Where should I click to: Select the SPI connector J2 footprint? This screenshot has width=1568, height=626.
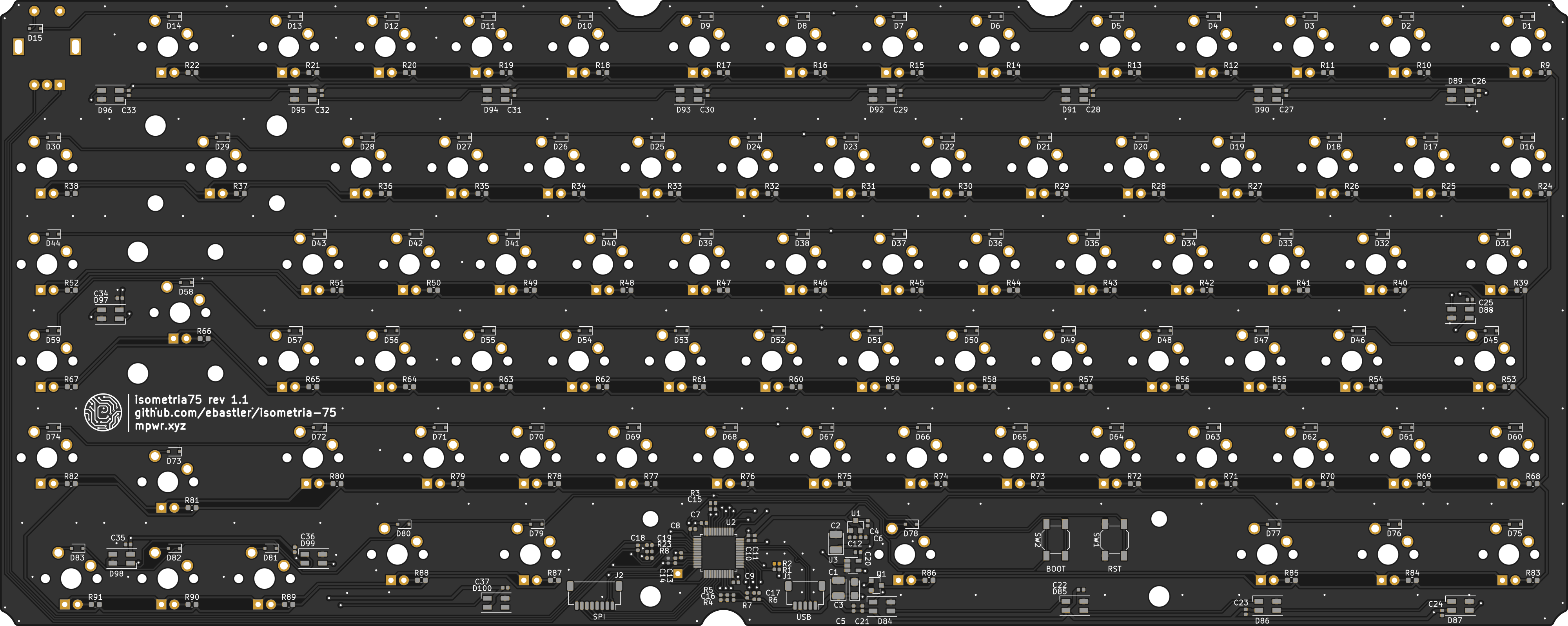pyautogui.click(x=595, y=595)
